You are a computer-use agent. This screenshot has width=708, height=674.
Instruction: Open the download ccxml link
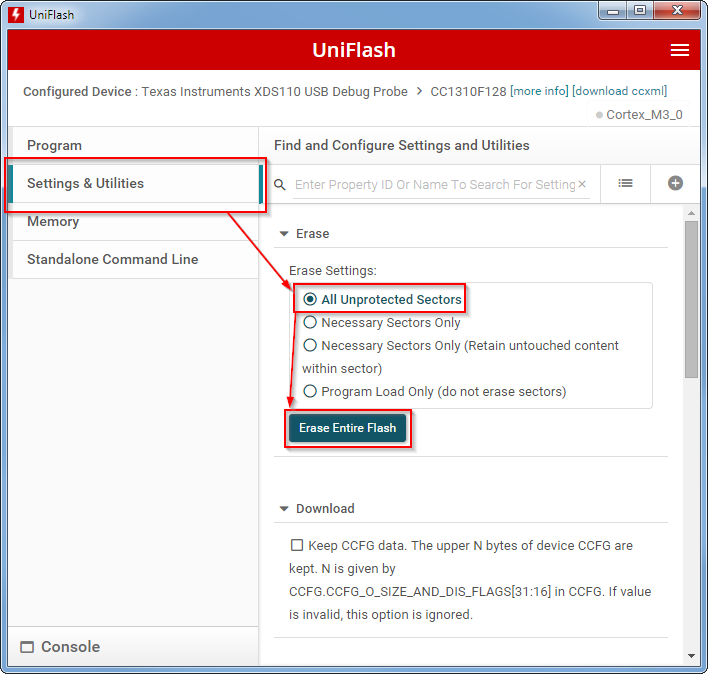coord(619,91)
